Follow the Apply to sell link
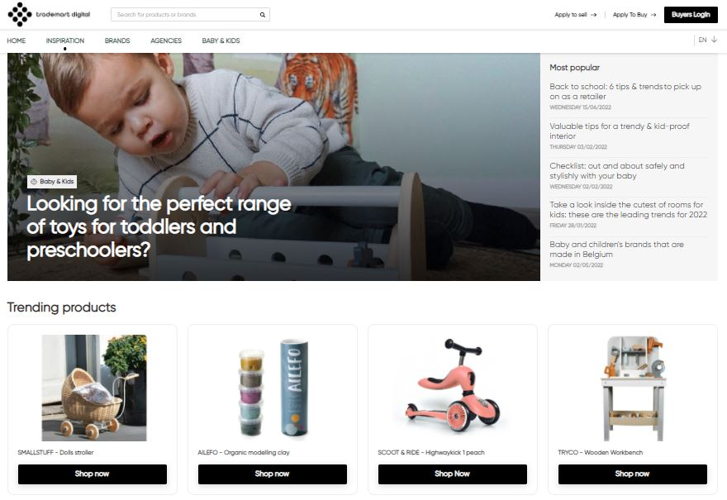The width and height of the screenshot is (727, 500). pyautogui.click(x=575, y=15)
